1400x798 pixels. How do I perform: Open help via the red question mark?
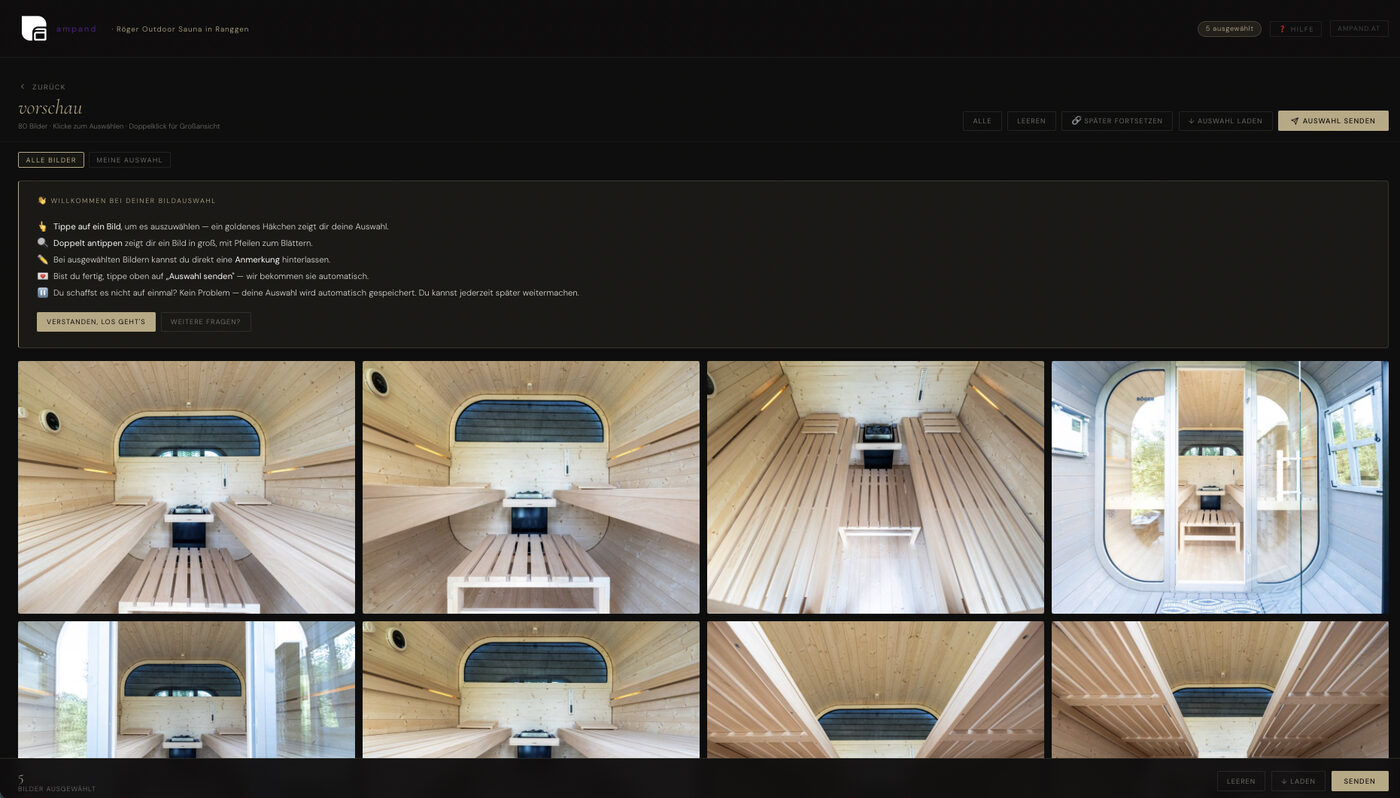(x=1282, y=29)
